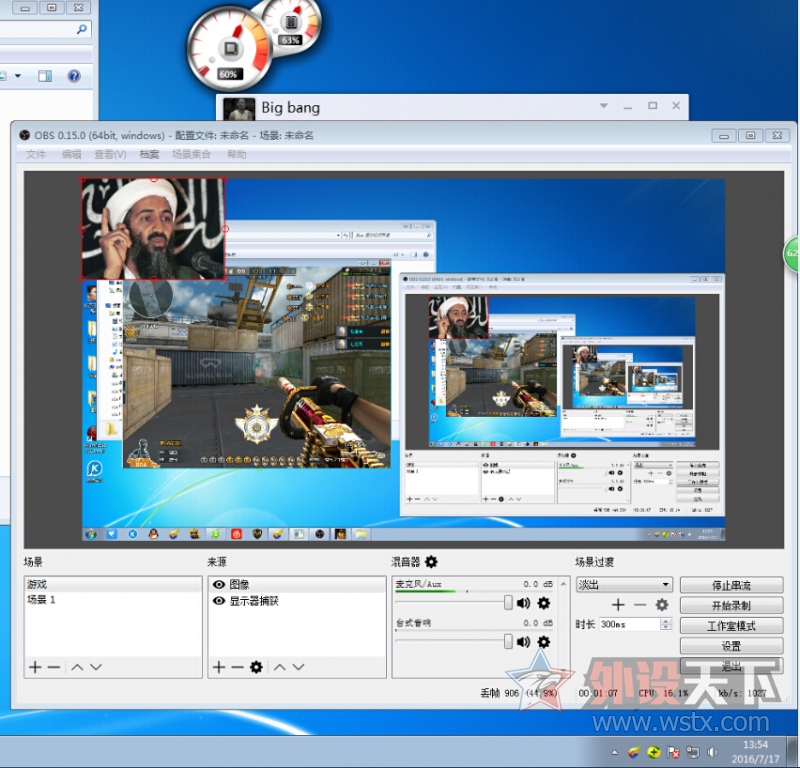Screen dimensions: 800x768
Task: Remove the selected scene with minus icon
Action: pos(54,667)
